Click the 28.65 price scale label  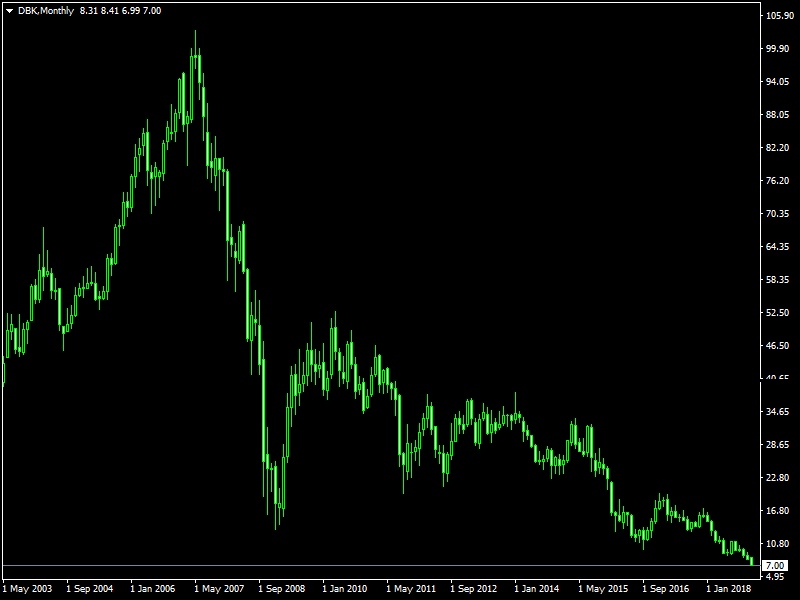(777, 445)
